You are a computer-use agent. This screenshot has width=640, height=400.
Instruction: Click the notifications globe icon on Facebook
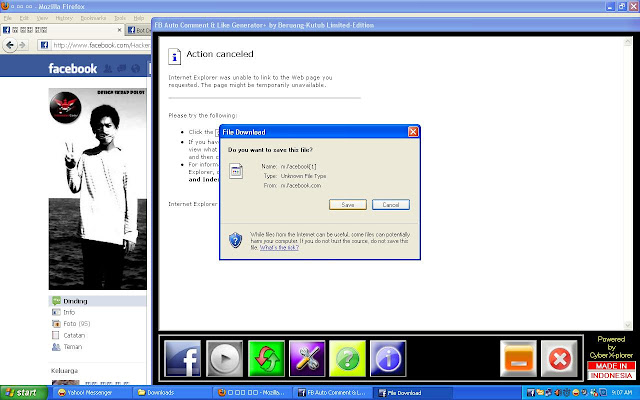tap(136, 68)
